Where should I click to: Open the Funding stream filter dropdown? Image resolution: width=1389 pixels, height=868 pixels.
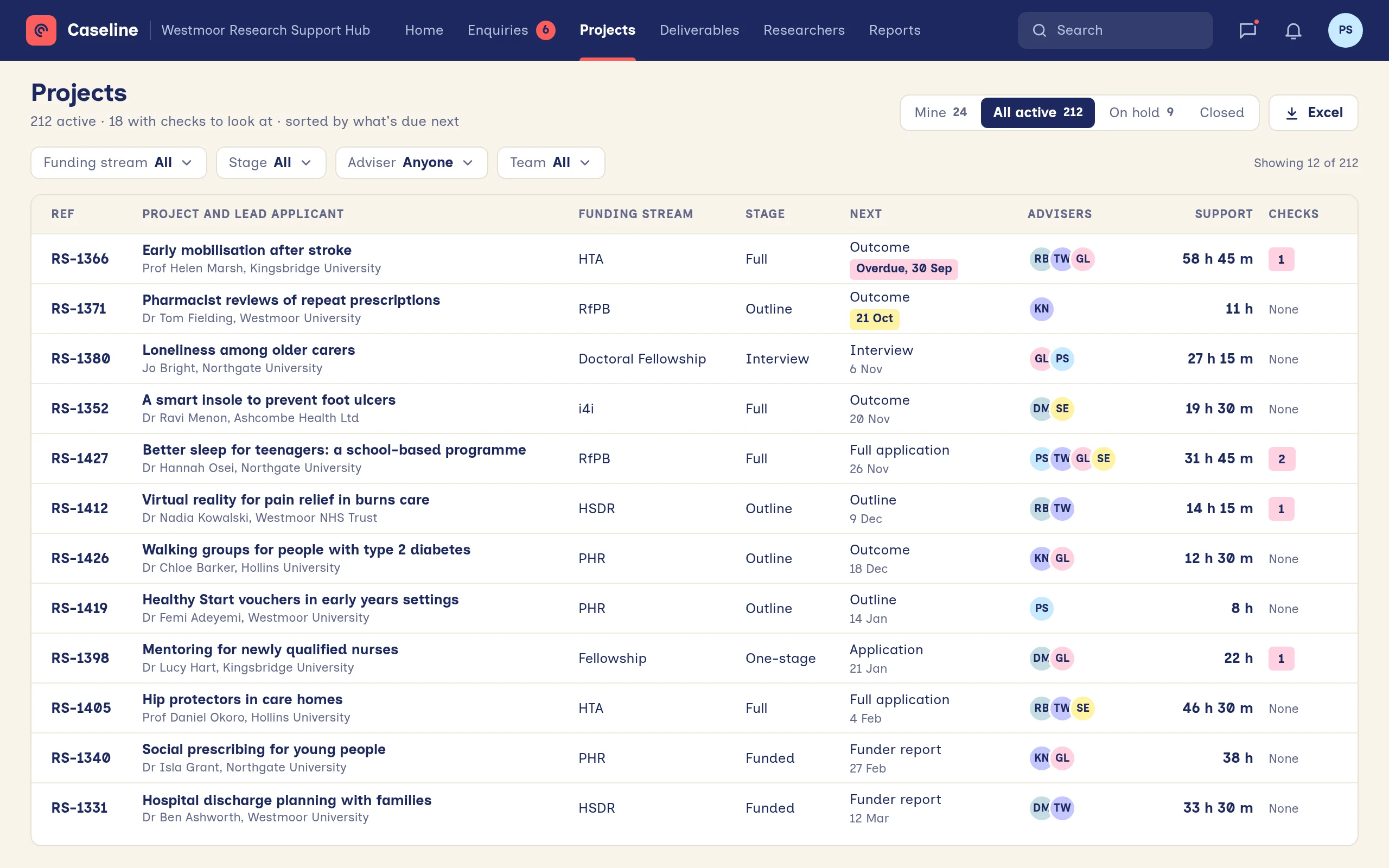119,163
